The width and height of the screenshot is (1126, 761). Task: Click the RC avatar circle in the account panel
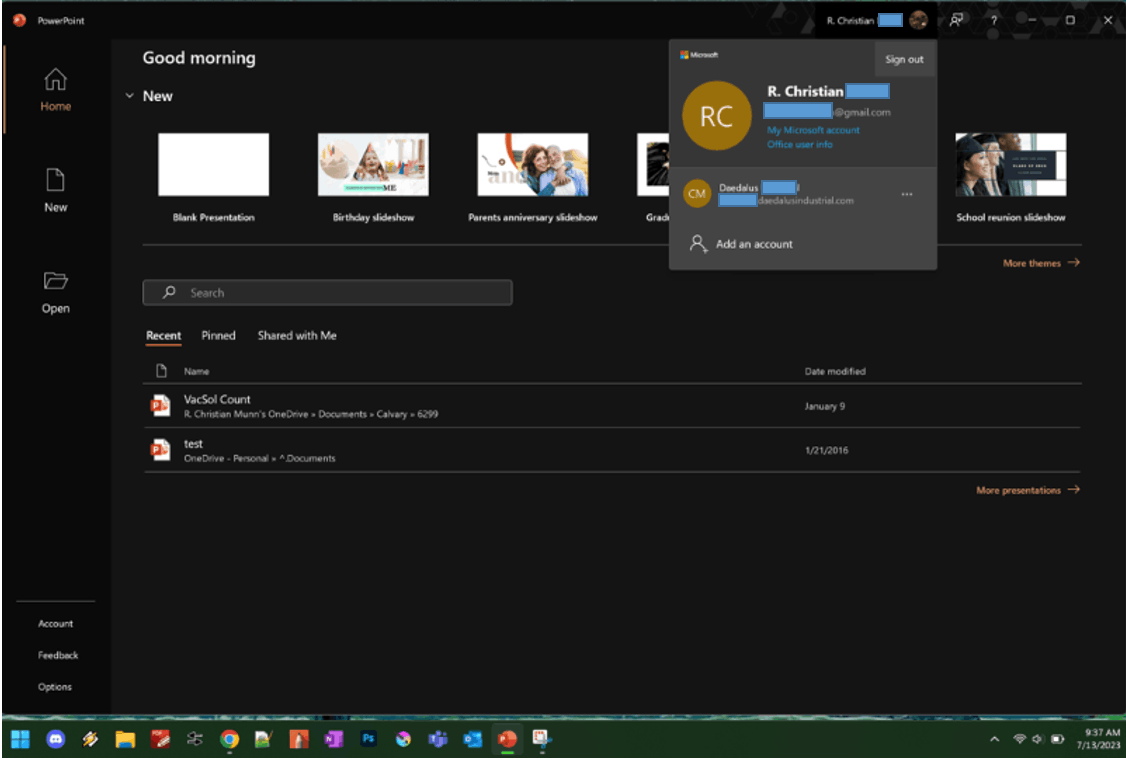[716, 116]
